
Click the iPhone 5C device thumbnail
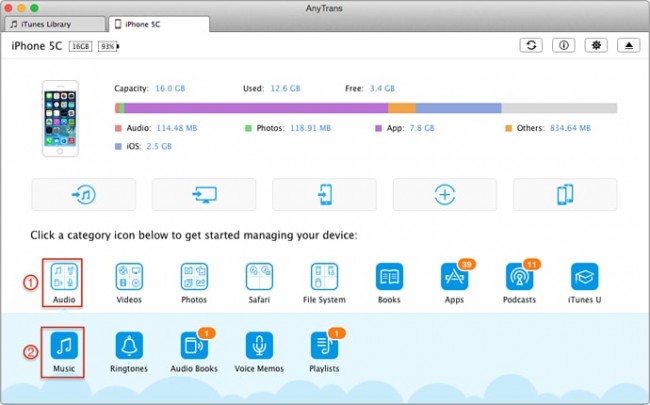[x=60, y=118]
